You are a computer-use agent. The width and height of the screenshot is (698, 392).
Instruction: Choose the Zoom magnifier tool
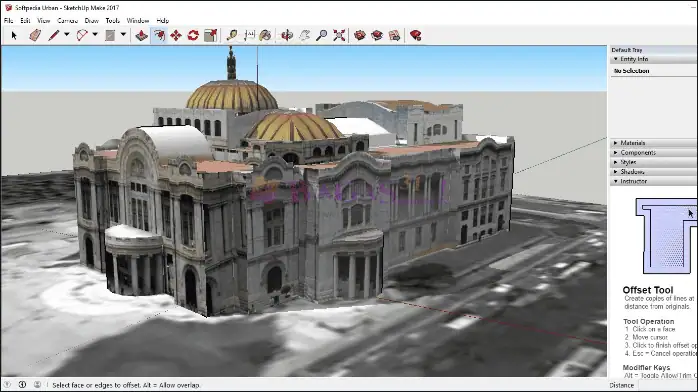[321, 35]
